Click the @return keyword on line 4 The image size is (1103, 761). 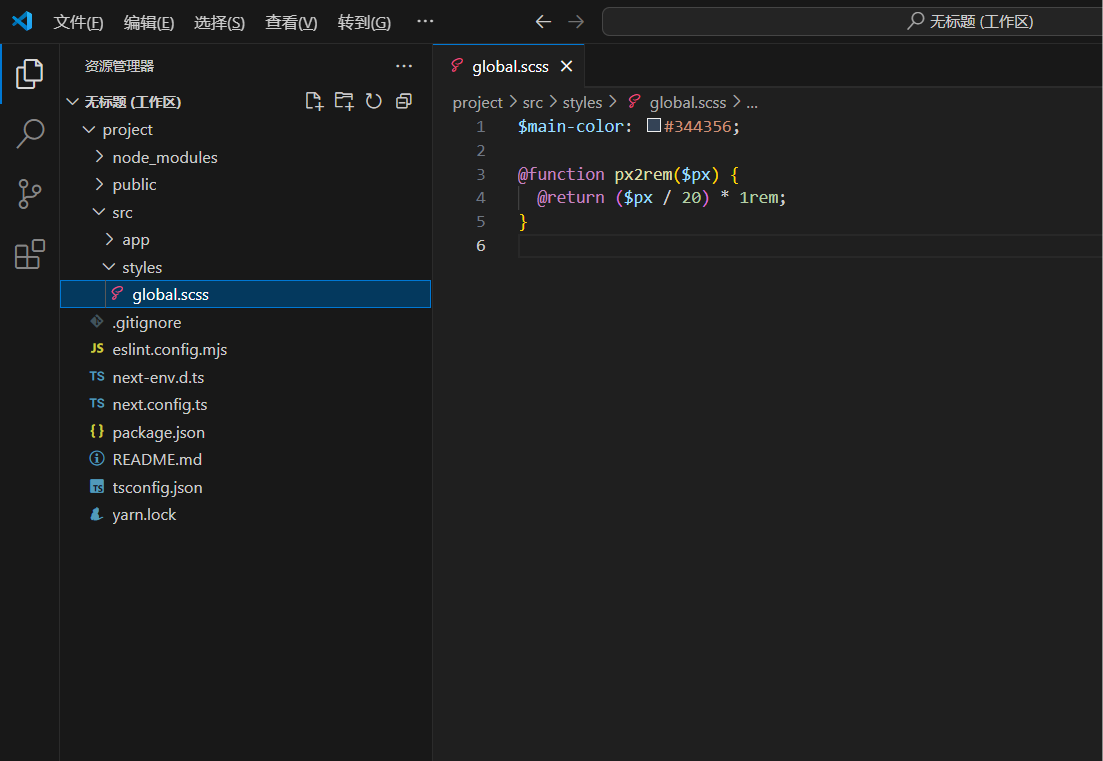570,198
